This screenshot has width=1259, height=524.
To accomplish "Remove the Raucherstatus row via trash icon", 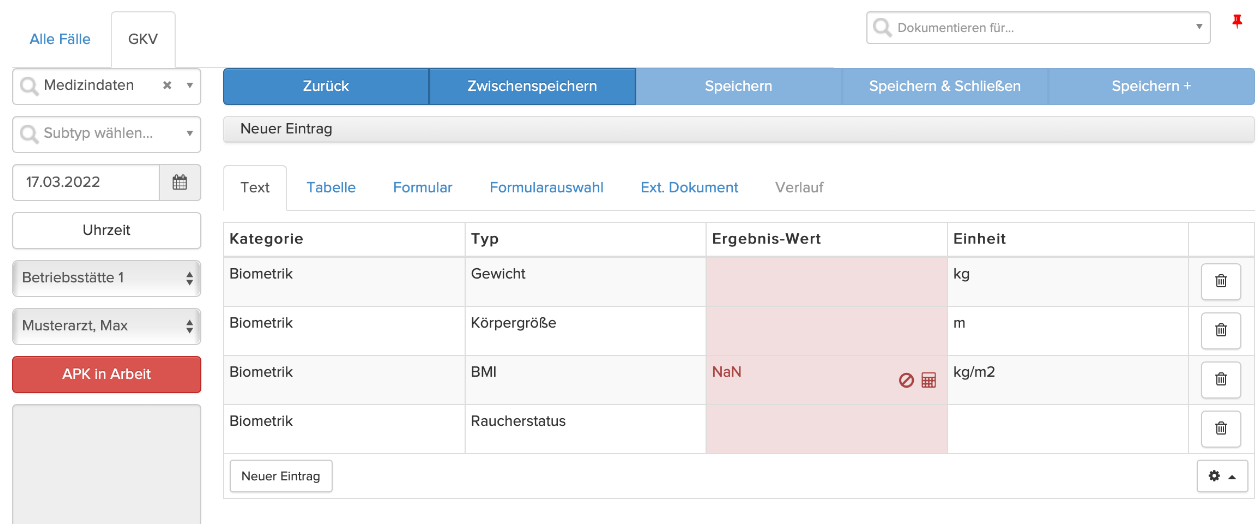I will pos(1220,428).
